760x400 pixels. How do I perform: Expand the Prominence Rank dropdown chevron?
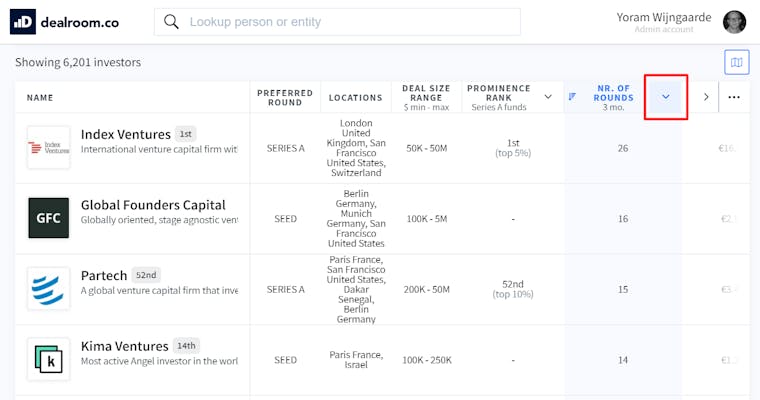[548, 97]
